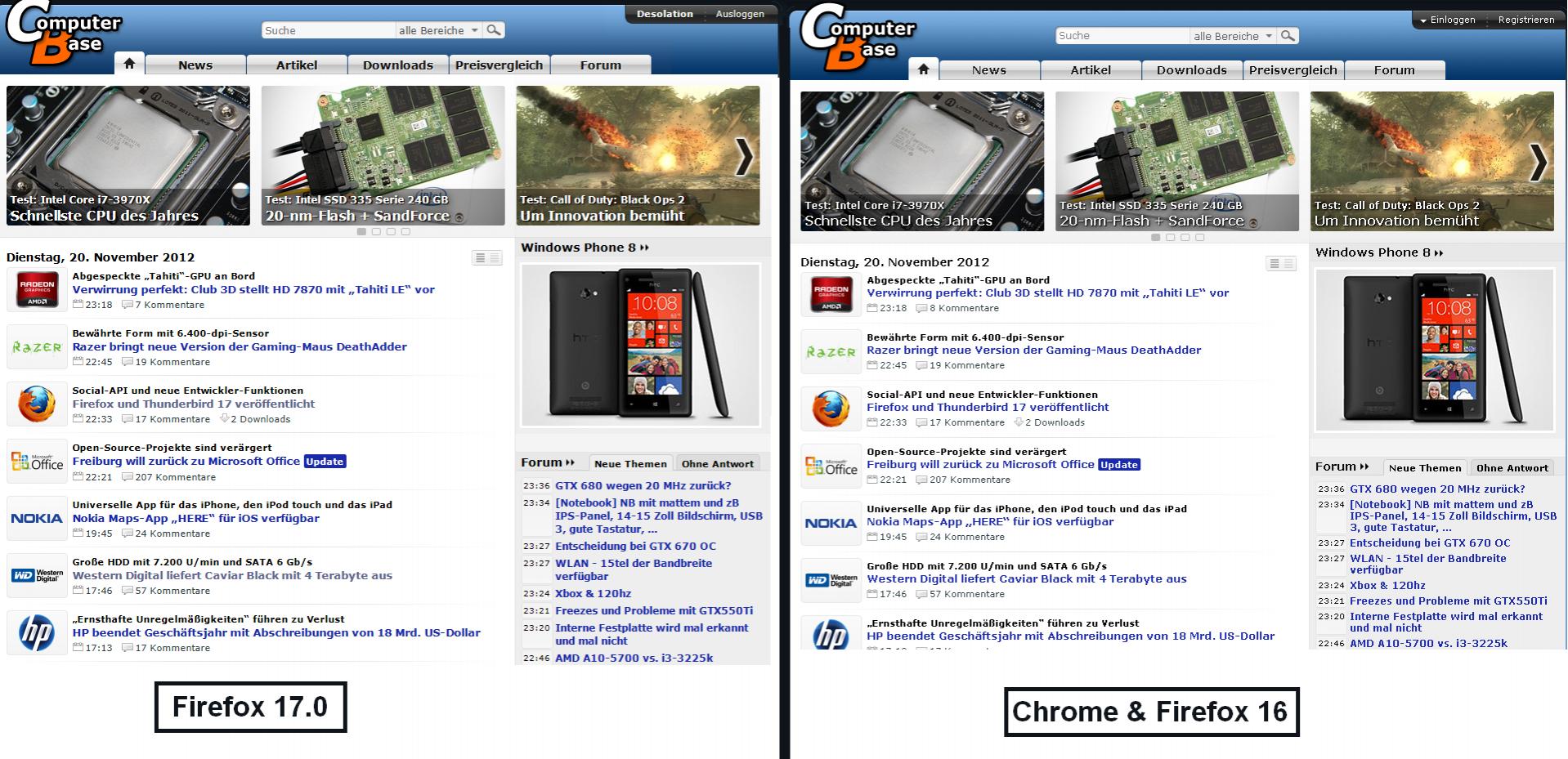This screenshot has height=759, width=1568.
Task: Open the News tab on the Firefox 17.0 page
Action: tap(195, 65)
